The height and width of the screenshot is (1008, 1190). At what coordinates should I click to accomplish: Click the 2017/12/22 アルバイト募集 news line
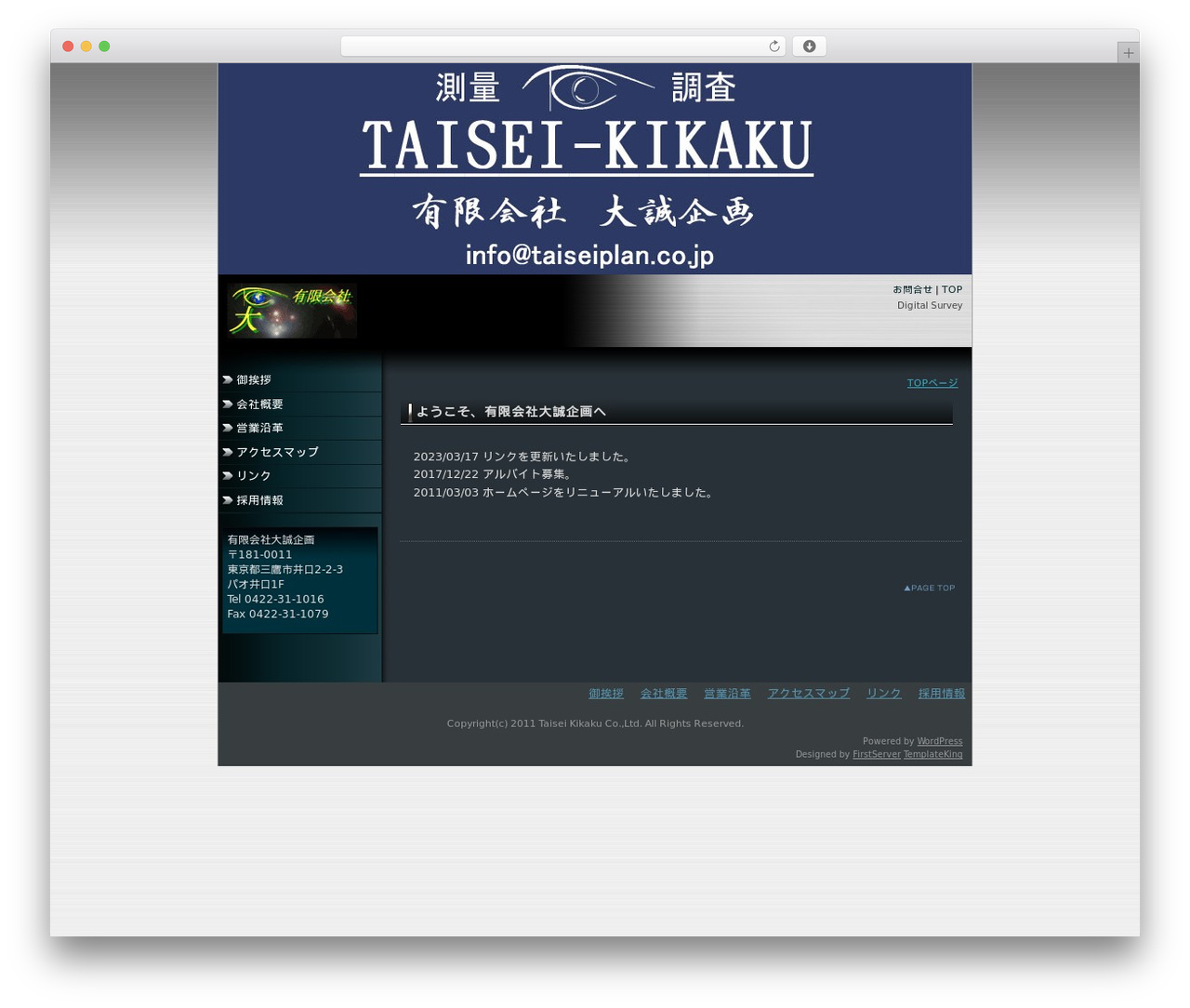point(495,474)
